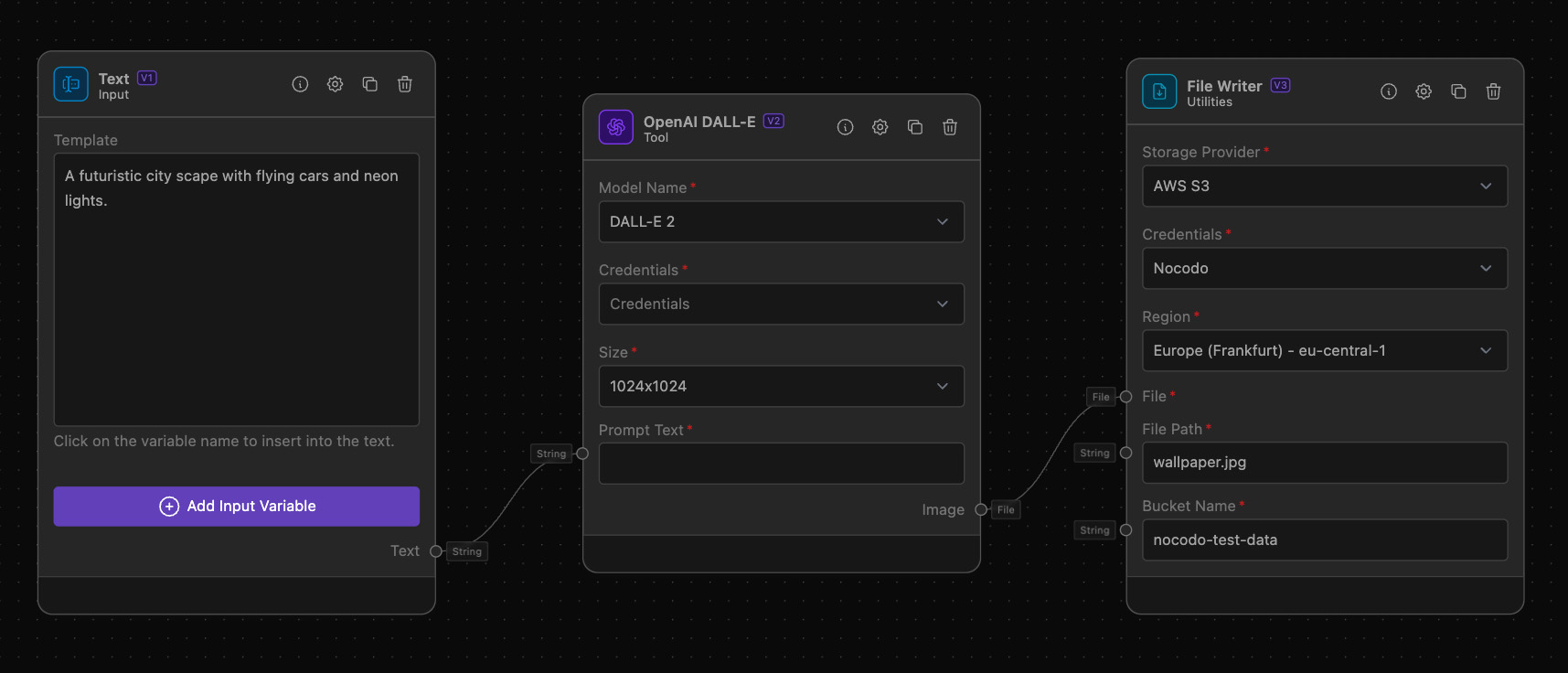Click the File input port on File Writer

point(1126,397)
